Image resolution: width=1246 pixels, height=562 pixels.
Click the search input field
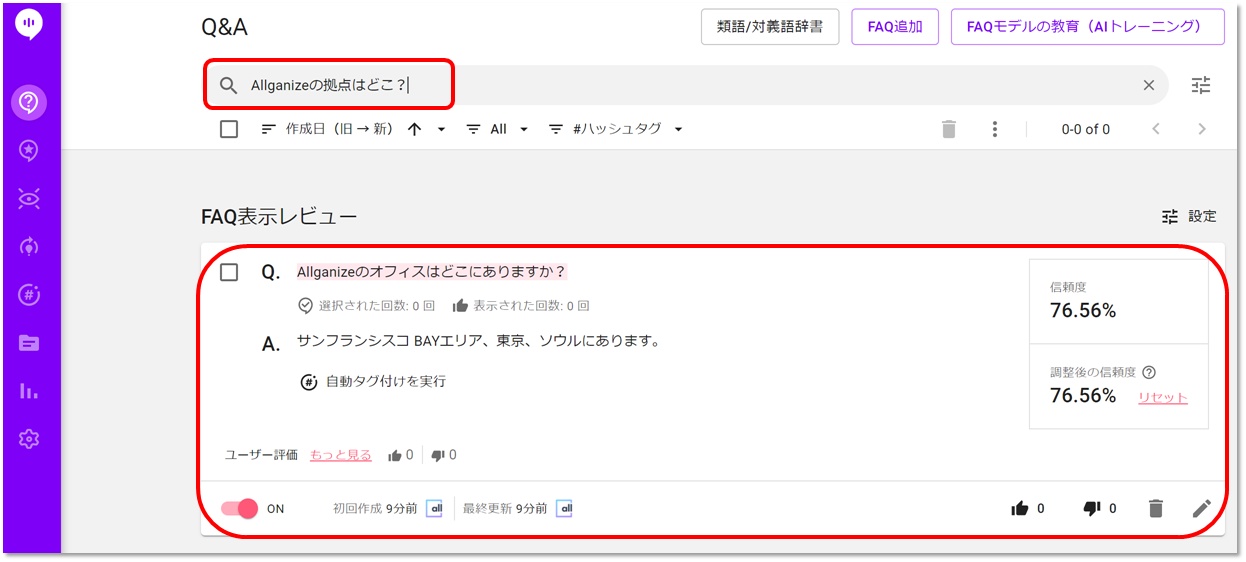(686, 86)
